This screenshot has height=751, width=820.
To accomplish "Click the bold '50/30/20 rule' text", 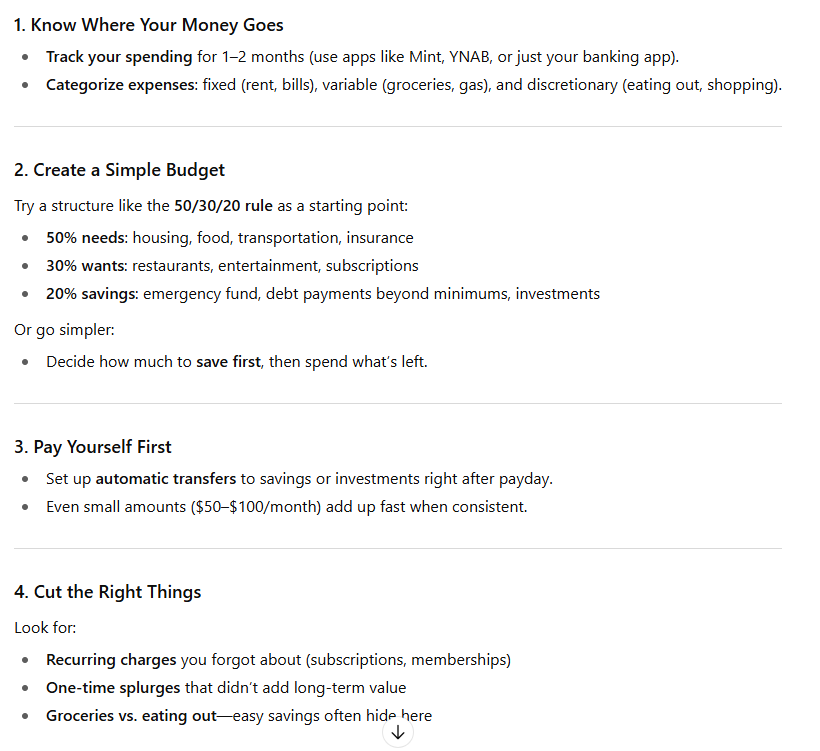I will pos(223,206).
